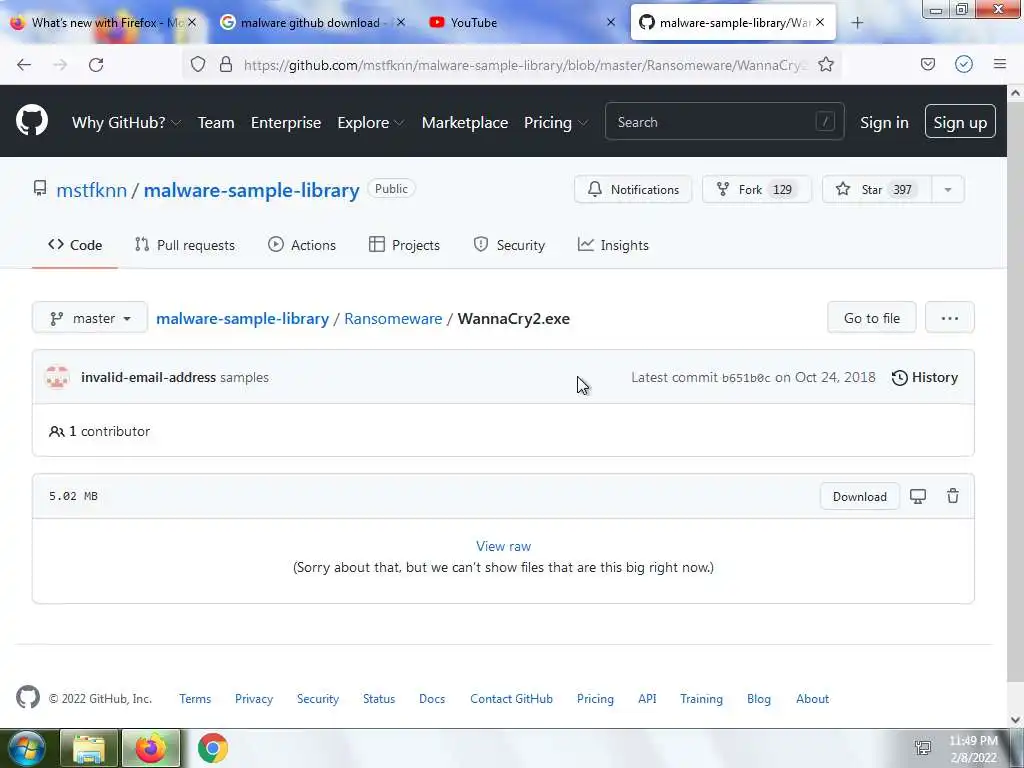The height and width of the screenshot is (768, 1024).
Task: Click the network tray icon
Action: click(x=923, y=749)
